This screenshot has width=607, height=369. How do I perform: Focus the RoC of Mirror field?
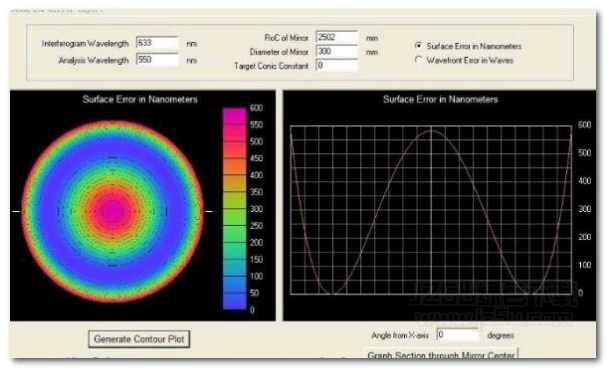(x=337, y=37)
